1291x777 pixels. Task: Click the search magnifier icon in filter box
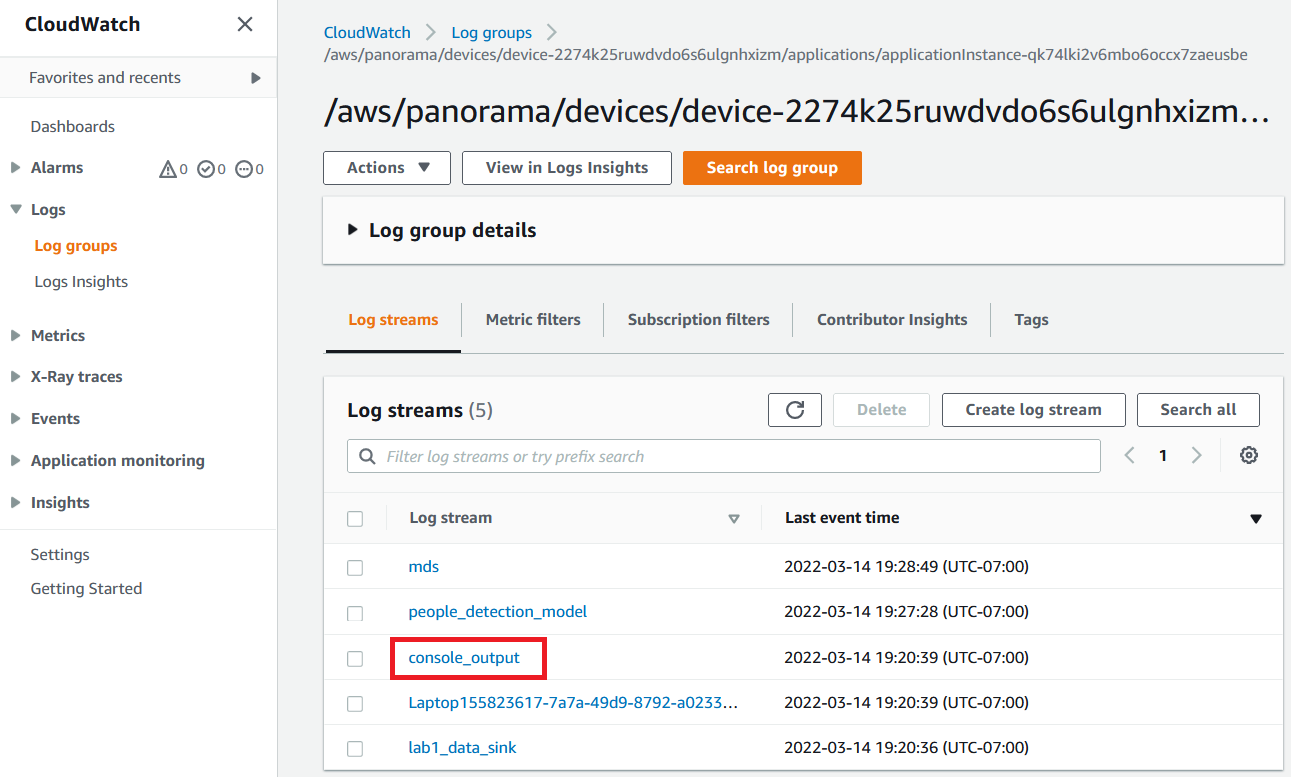pyautogui.click(x=367, y=456)
